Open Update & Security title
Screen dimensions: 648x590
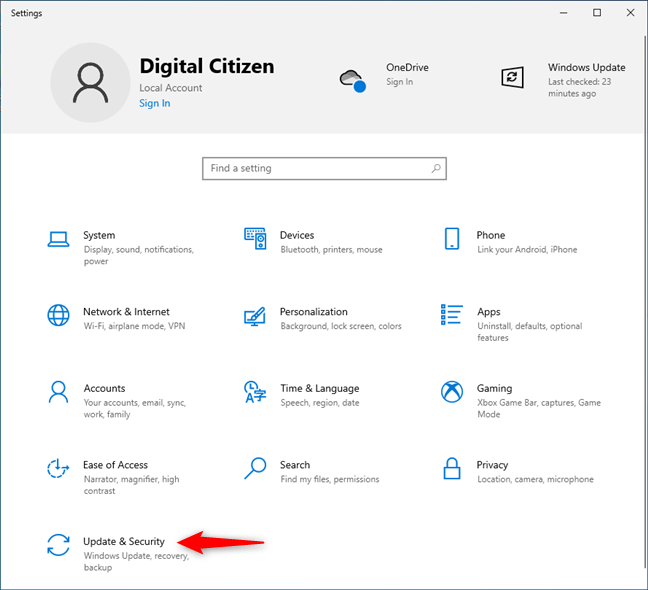pos(124,541)
